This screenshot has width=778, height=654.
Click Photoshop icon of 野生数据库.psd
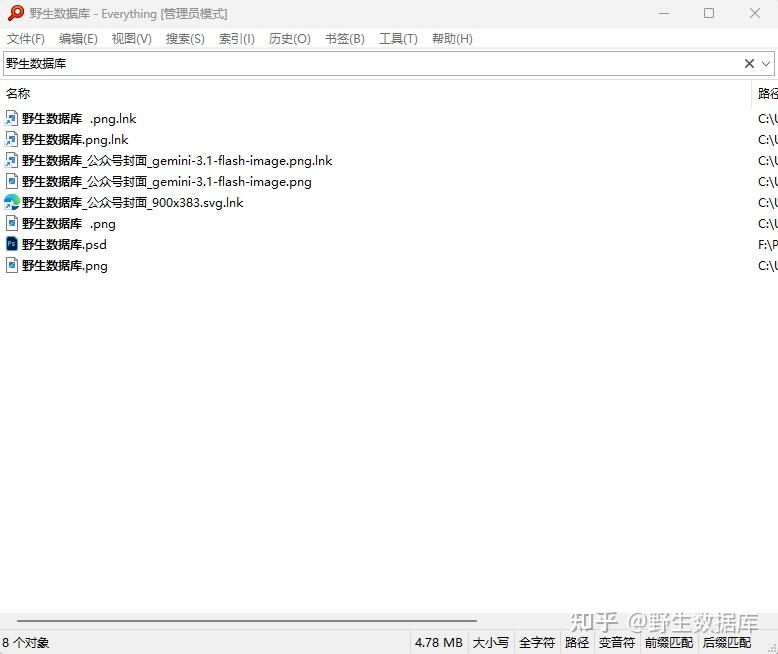point(11,244)
